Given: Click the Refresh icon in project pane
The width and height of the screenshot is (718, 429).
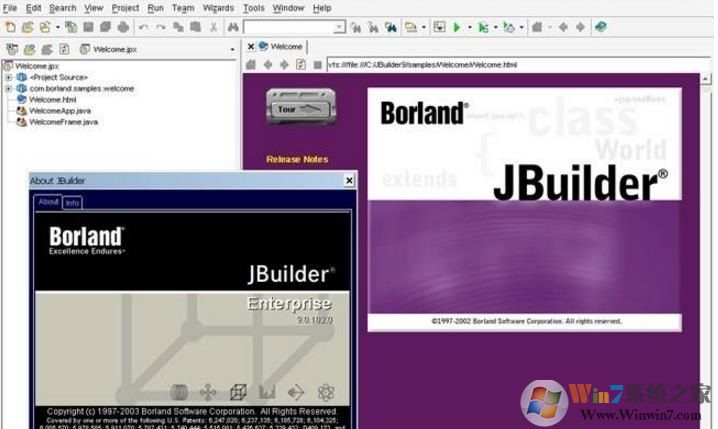Looking at the screenshot, I should click(x=64, y=49).
